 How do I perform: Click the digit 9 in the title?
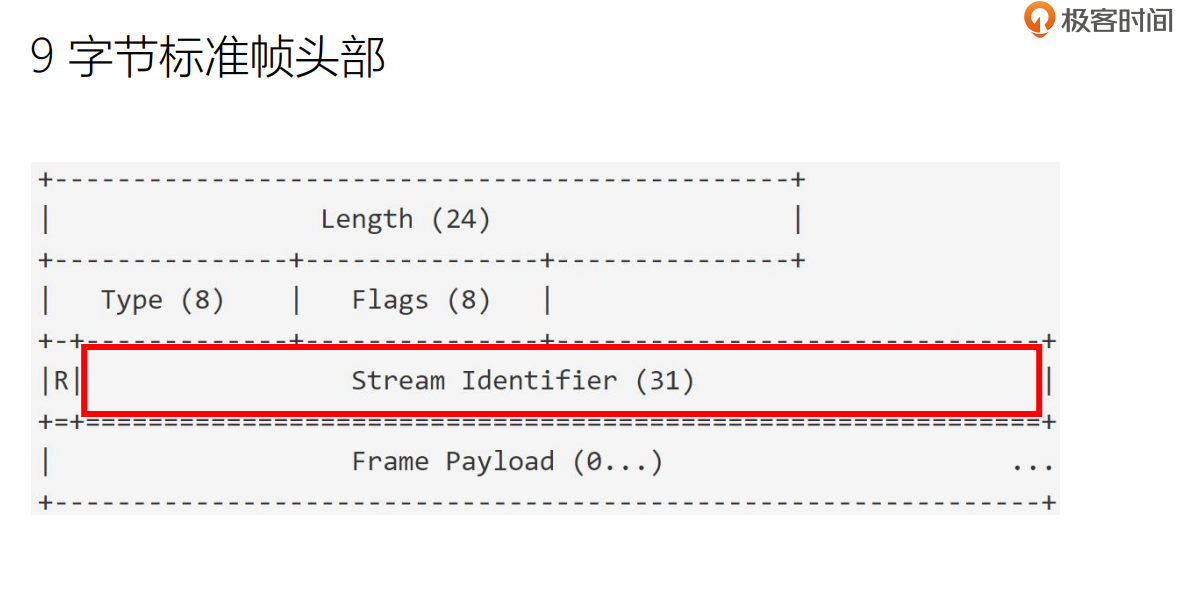(42, 59)
